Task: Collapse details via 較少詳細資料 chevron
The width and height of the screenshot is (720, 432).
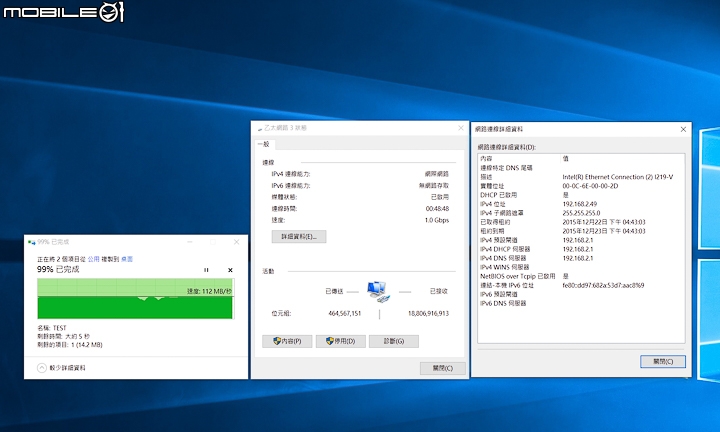Action: tap(41, 368)
